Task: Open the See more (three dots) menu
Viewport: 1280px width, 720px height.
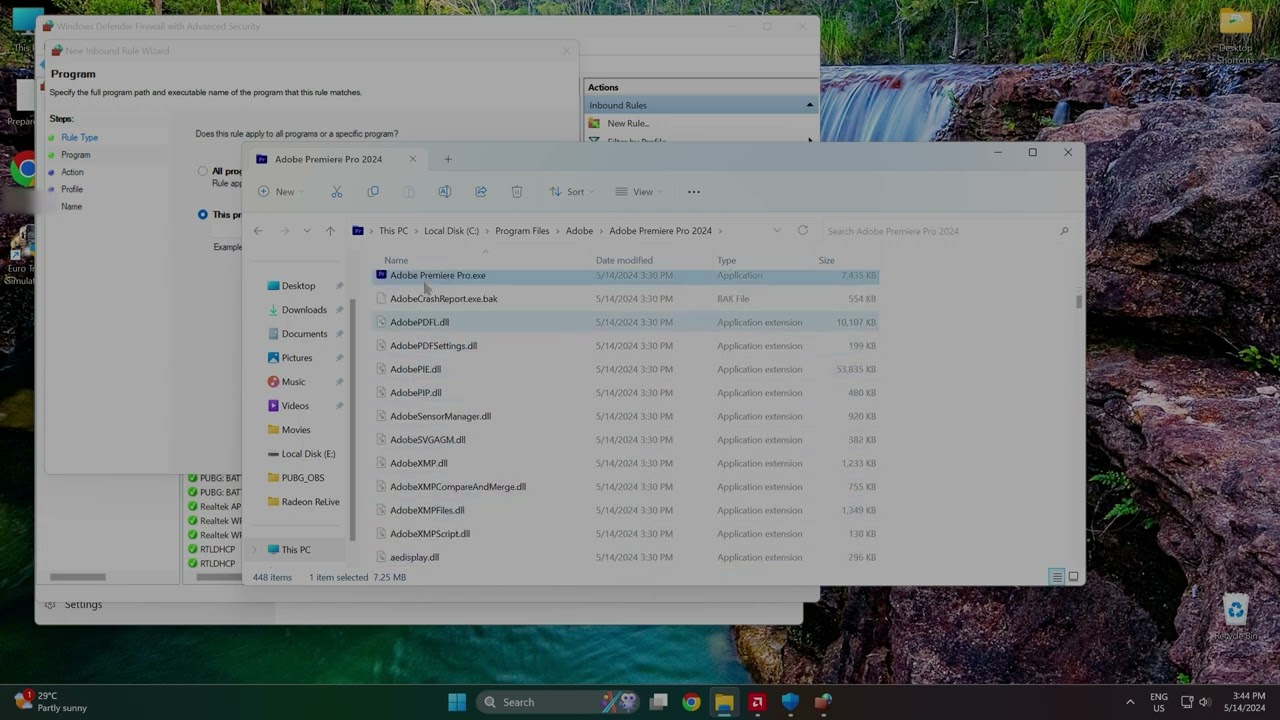Action: [694, 192]
